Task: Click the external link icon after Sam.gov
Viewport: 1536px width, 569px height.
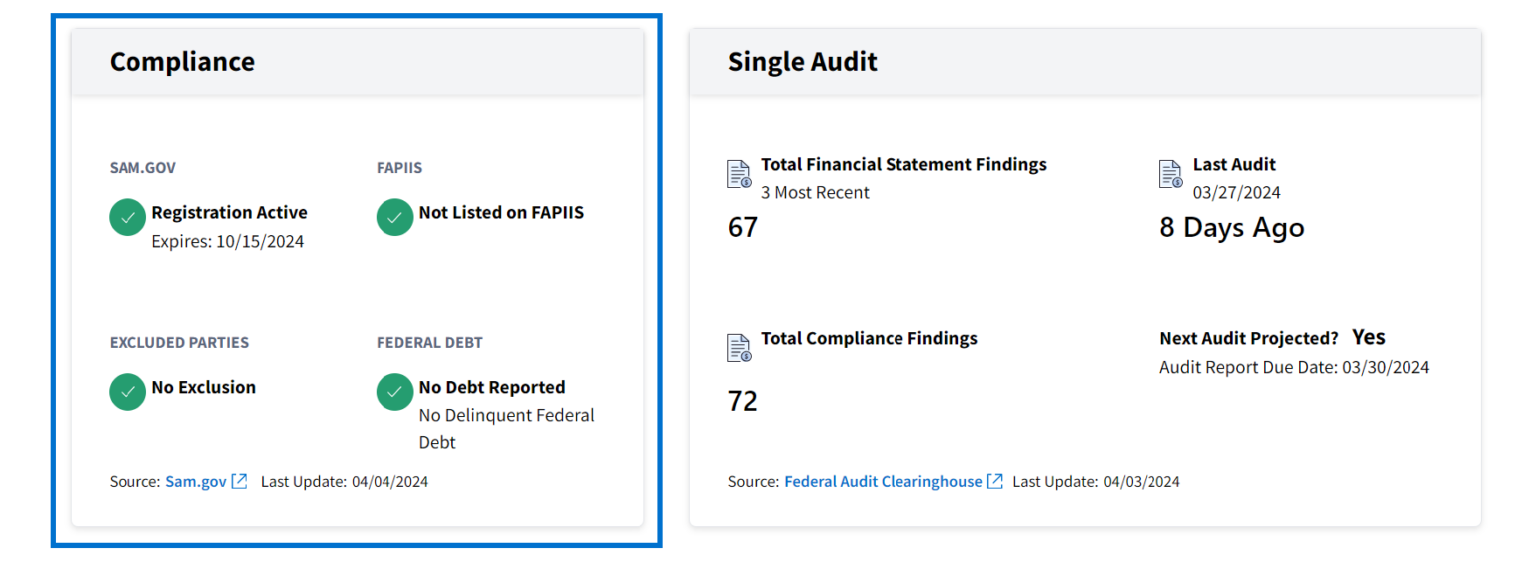Action: (239, 482)
